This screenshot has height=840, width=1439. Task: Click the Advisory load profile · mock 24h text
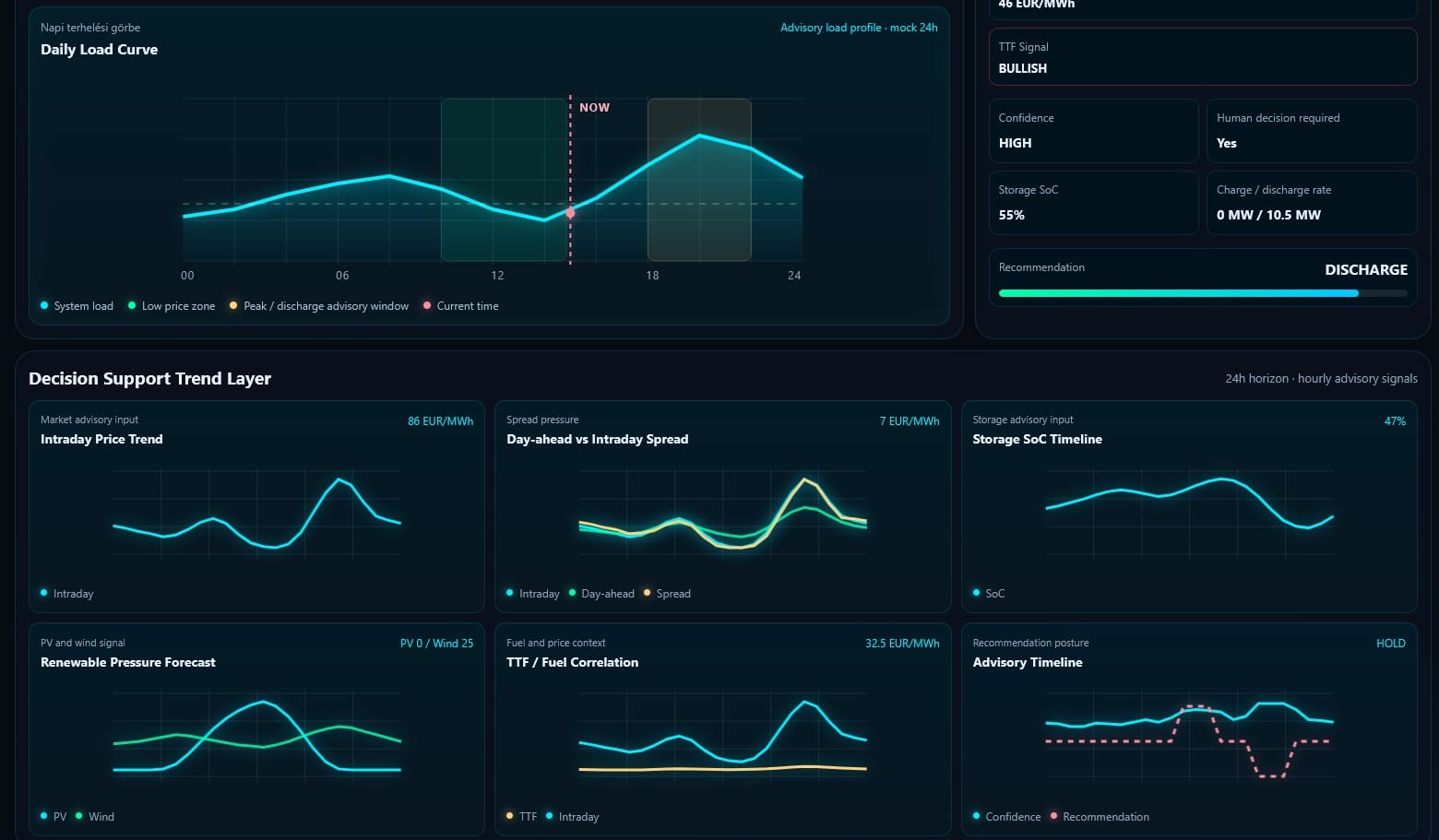click(x=859, y=28)
